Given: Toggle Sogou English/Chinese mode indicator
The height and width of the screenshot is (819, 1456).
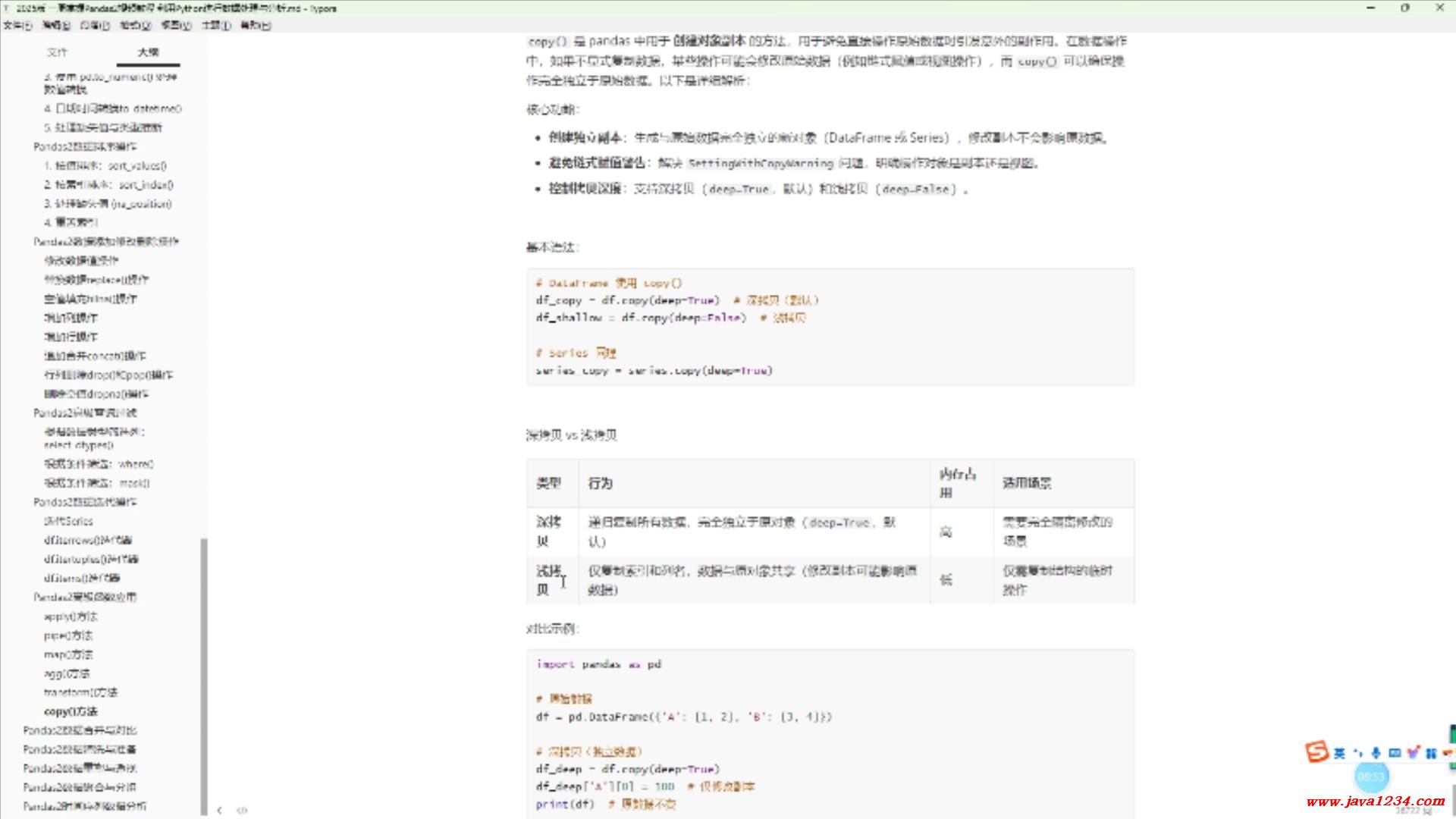Looking at the screenshot, I should (1339, 753).
